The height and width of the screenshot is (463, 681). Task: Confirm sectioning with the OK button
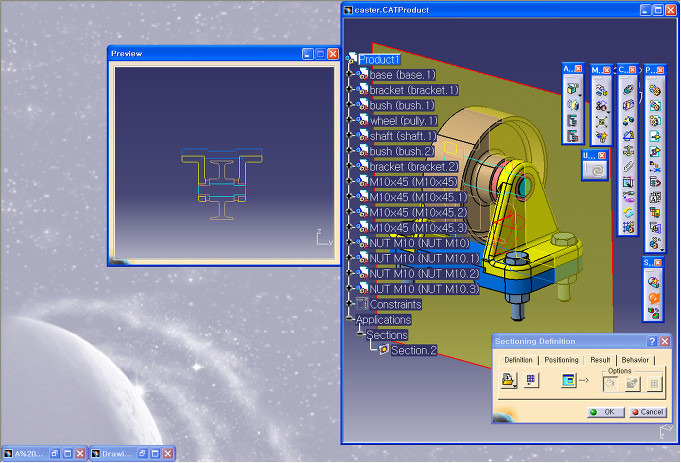pyautogui.click(x=605, y=412)
